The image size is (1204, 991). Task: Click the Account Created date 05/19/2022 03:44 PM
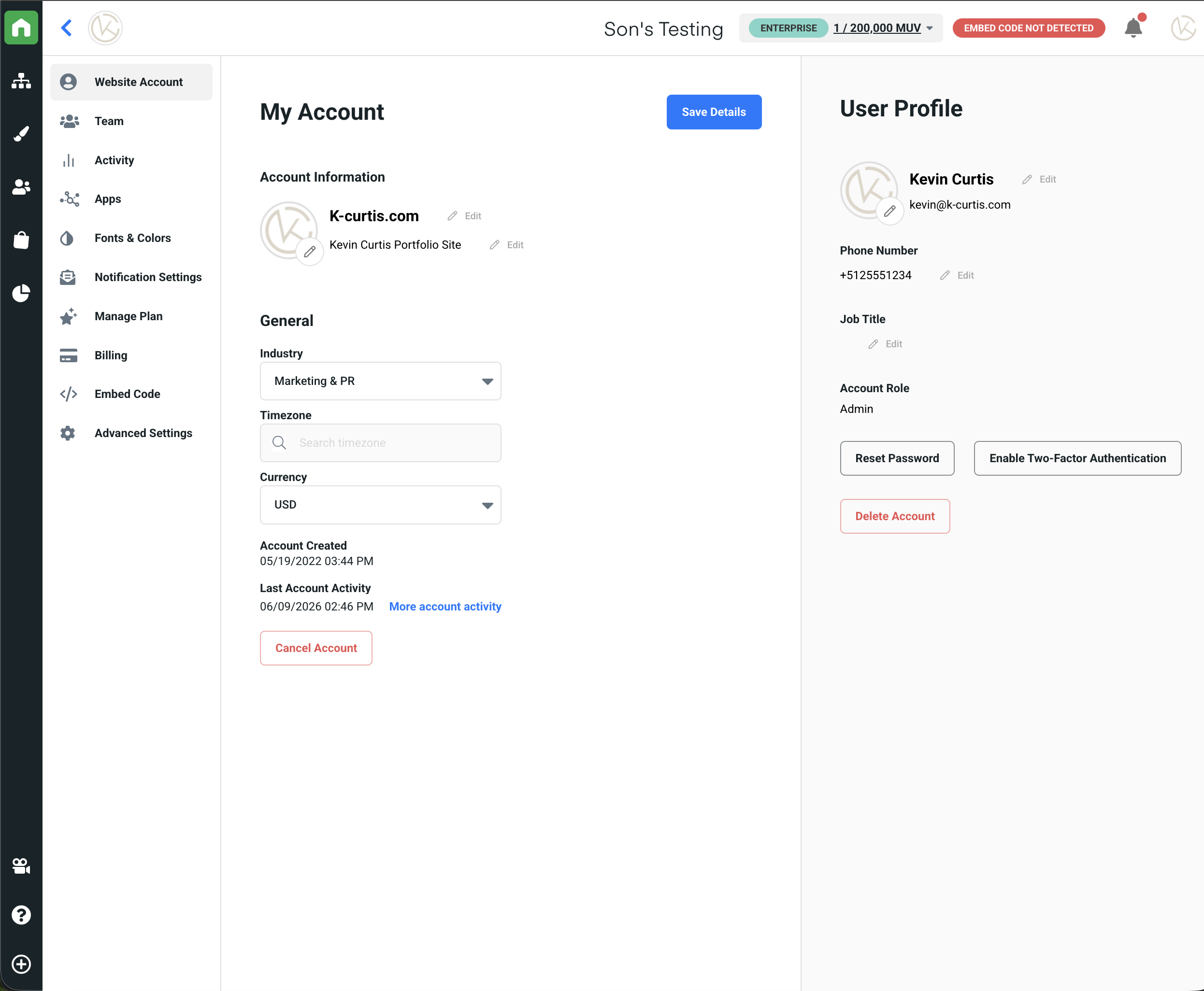point(316,561)
